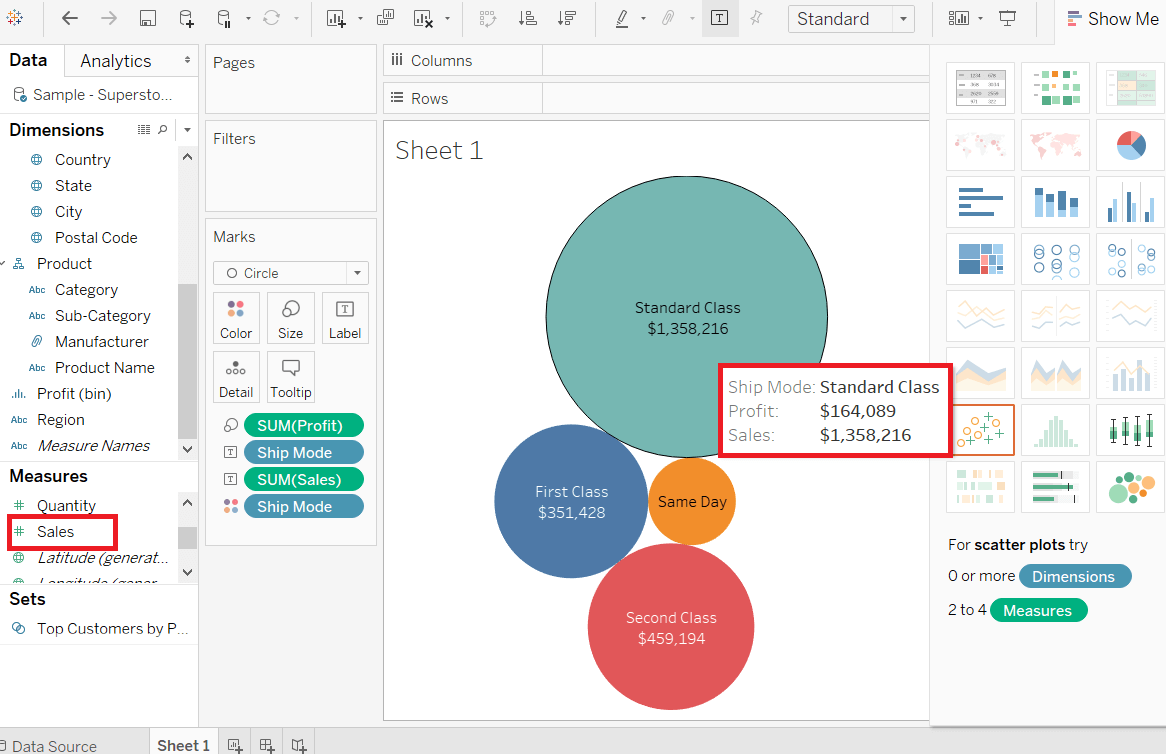
Task: Pick packed bubbles chart in Show Me
Action: pyautogui.click(x=1130, y=487)
